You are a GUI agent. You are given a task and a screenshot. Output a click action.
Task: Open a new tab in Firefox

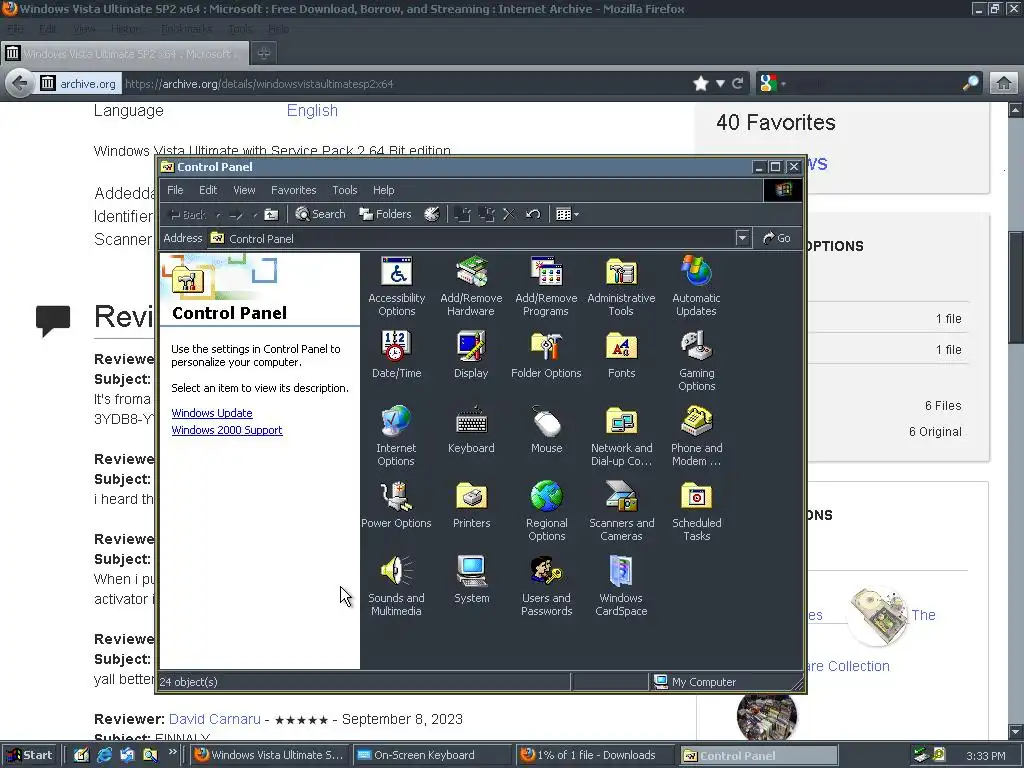264,54
